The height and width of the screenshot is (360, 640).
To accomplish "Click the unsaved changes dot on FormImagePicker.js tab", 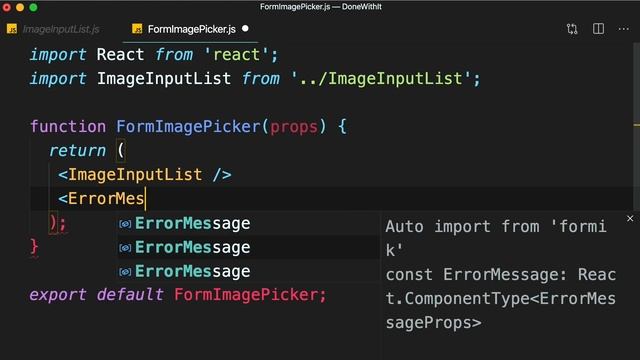I will point(245,29).
